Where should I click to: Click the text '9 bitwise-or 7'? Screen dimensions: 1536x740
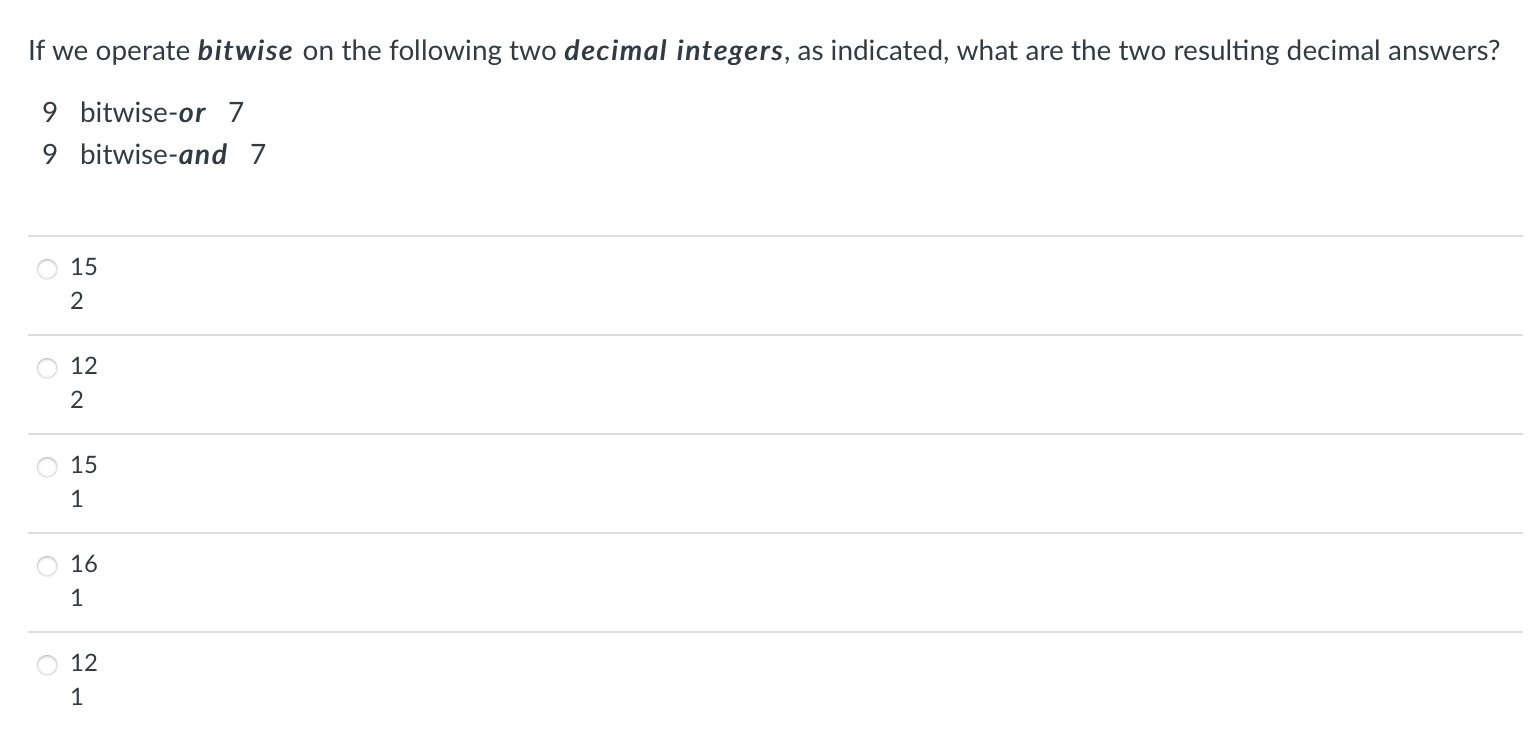pyautogui.click(x=142, y=113)
